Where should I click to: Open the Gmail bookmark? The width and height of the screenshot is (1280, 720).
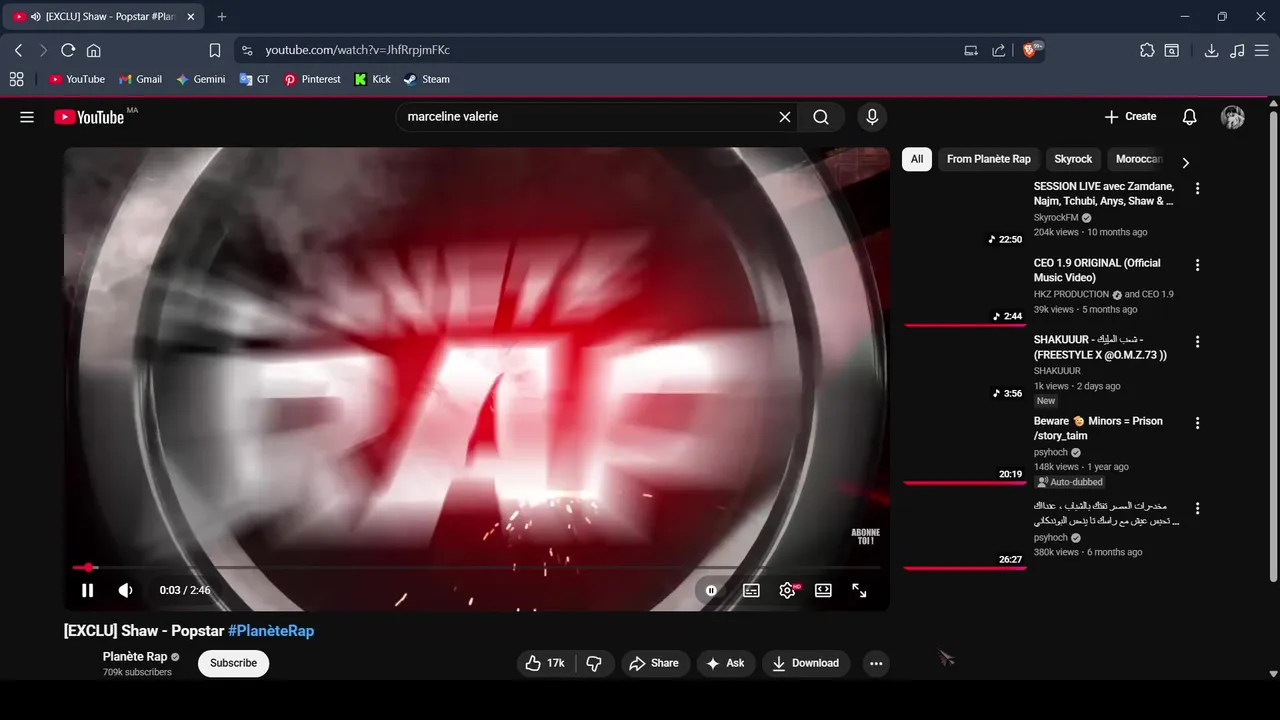140,79
